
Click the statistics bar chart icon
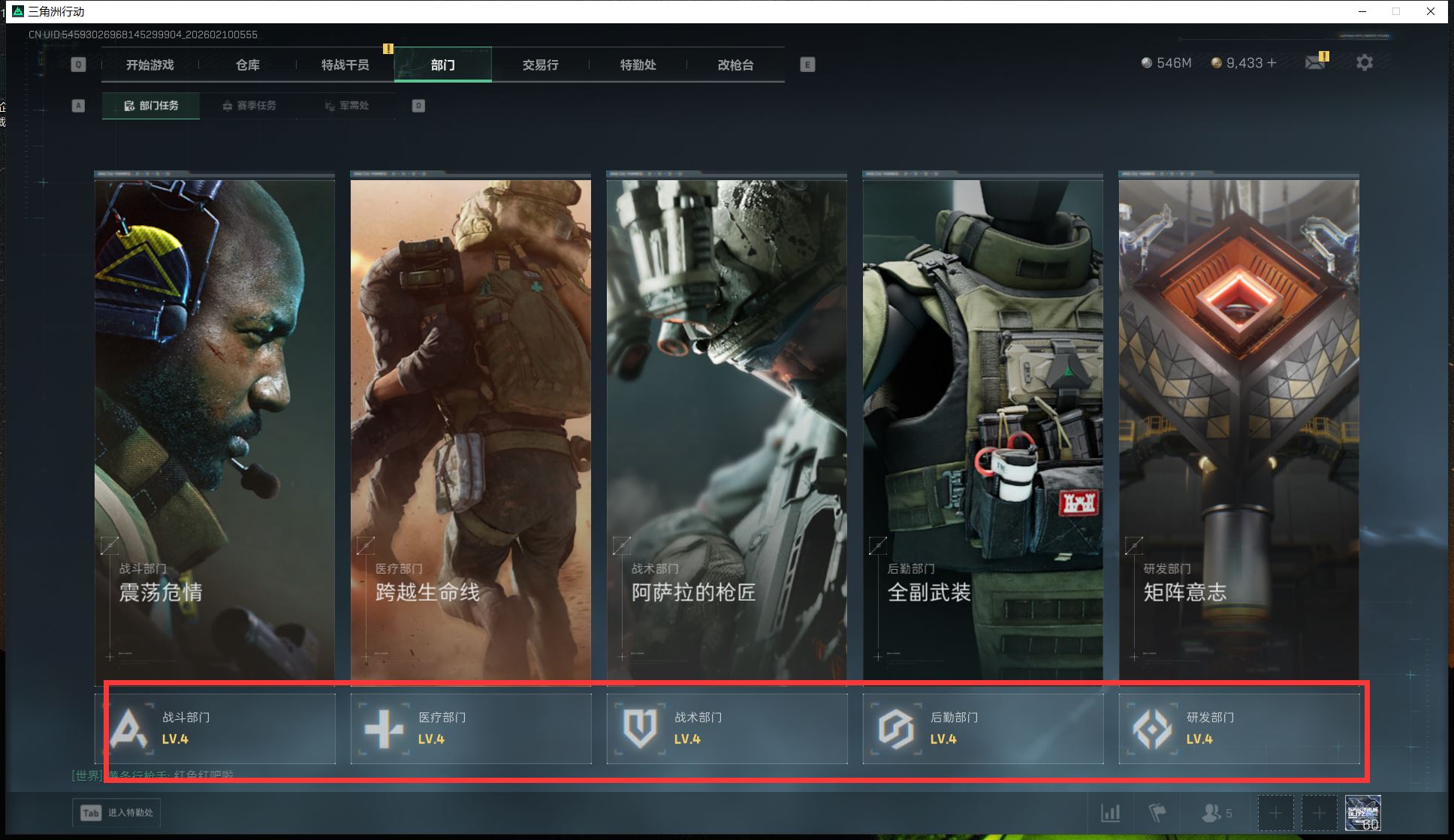click(x=1110, y=813)
